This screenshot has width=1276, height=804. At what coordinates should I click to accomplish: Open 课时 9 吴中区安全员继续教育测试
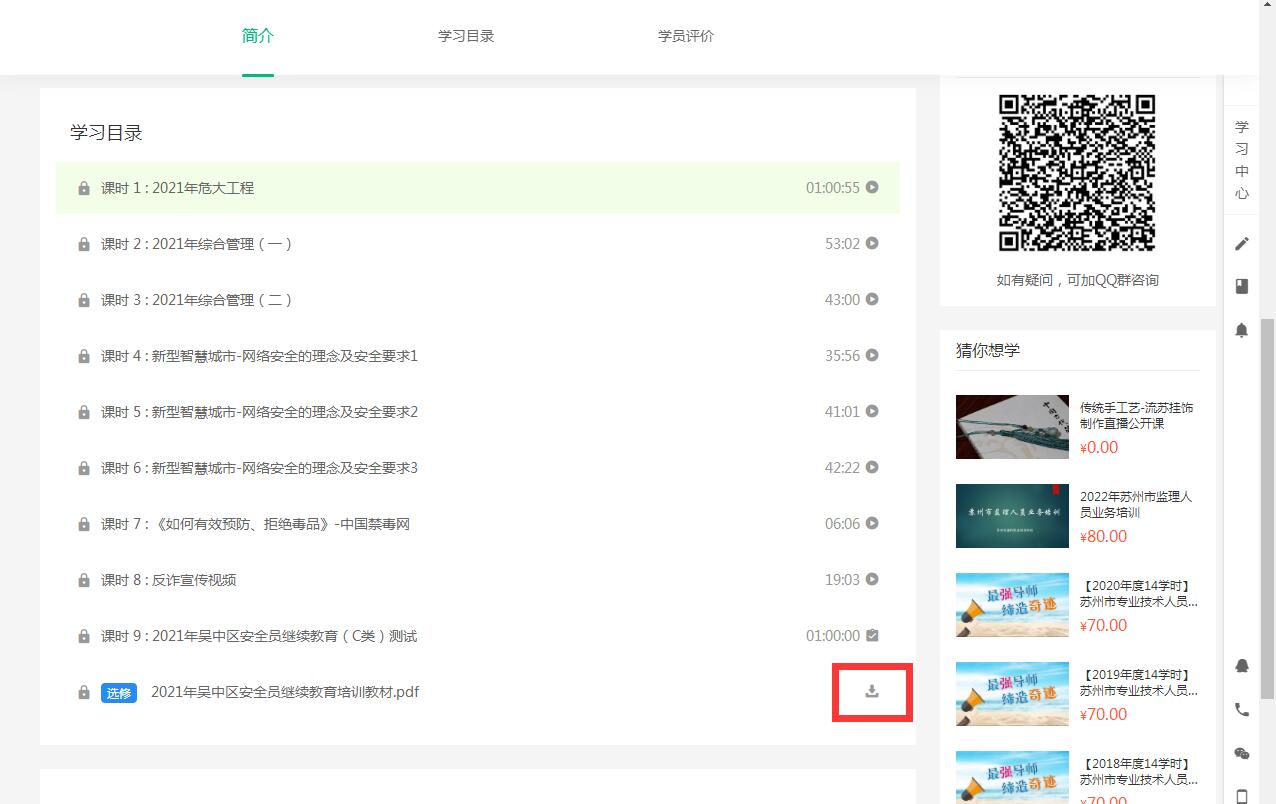(259, 636)
